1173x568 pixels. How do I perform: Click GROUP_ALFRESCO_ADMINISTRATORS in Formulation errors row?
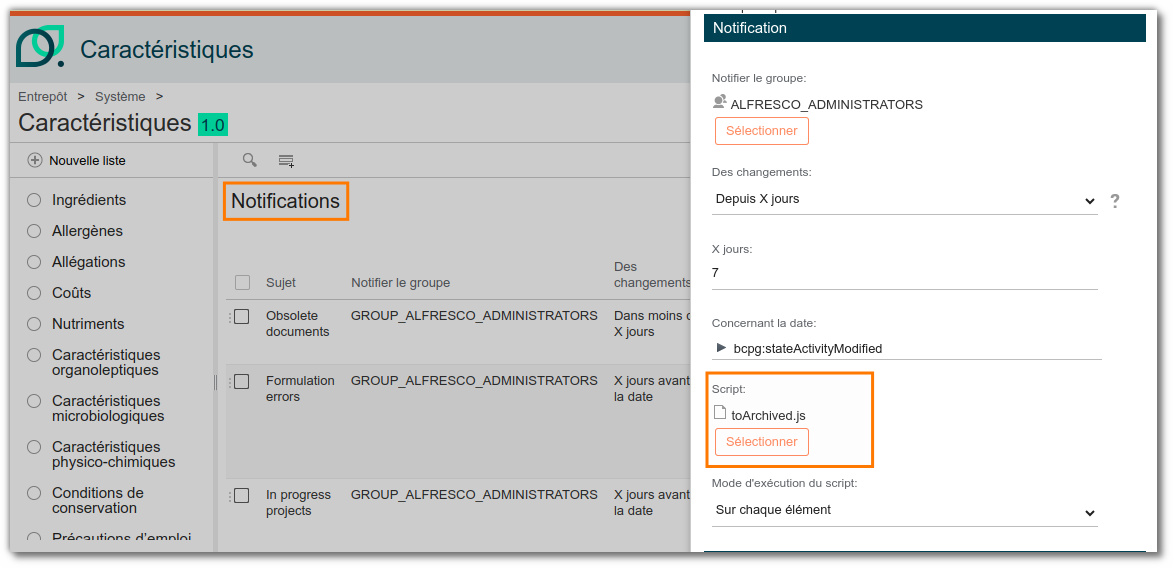(x=474, y=381)
